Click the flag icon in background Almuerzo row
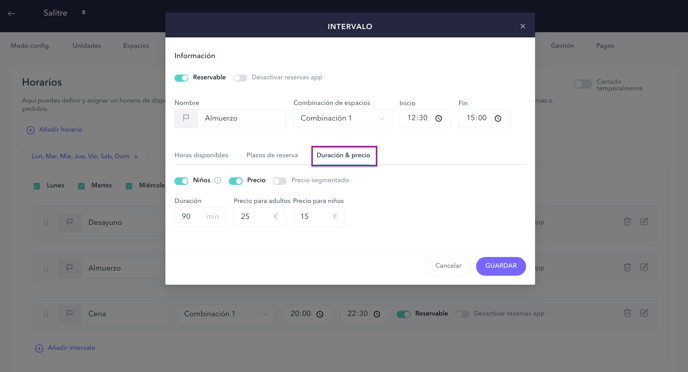The width and height of the screenshot is (688, 372). 69,268
